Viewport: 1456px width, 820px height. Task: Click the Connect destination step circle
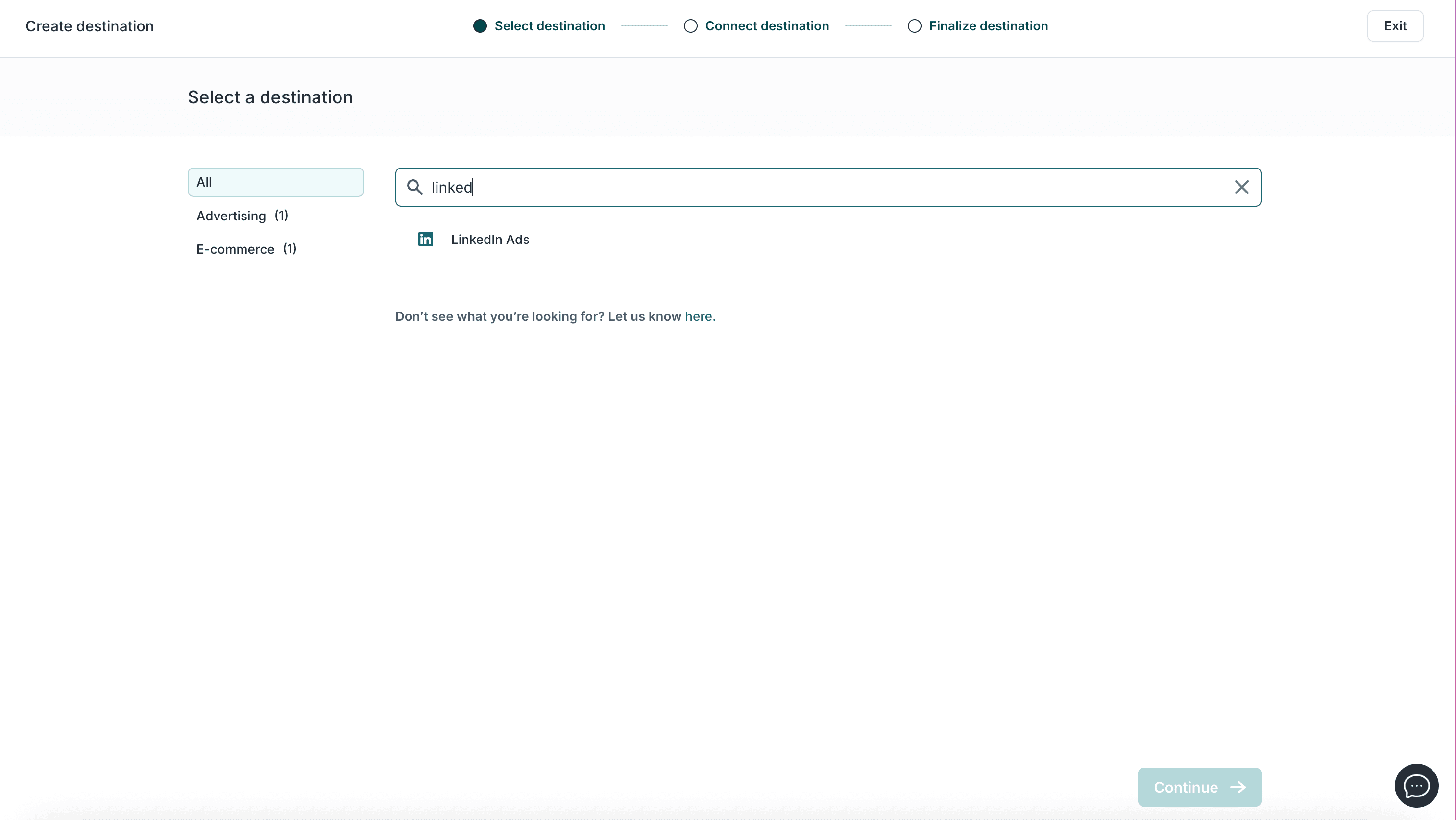(x=690, y=26)
